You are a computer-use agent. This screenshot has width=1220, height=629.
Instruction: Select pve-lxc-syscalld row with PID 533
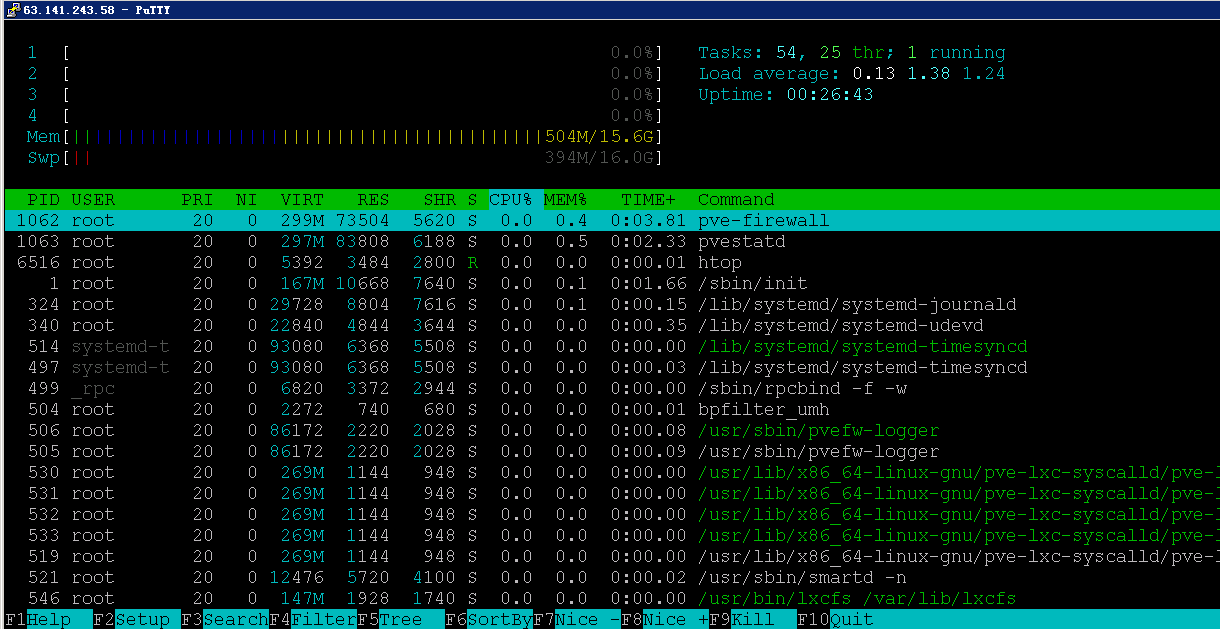[x=610, y=535]
